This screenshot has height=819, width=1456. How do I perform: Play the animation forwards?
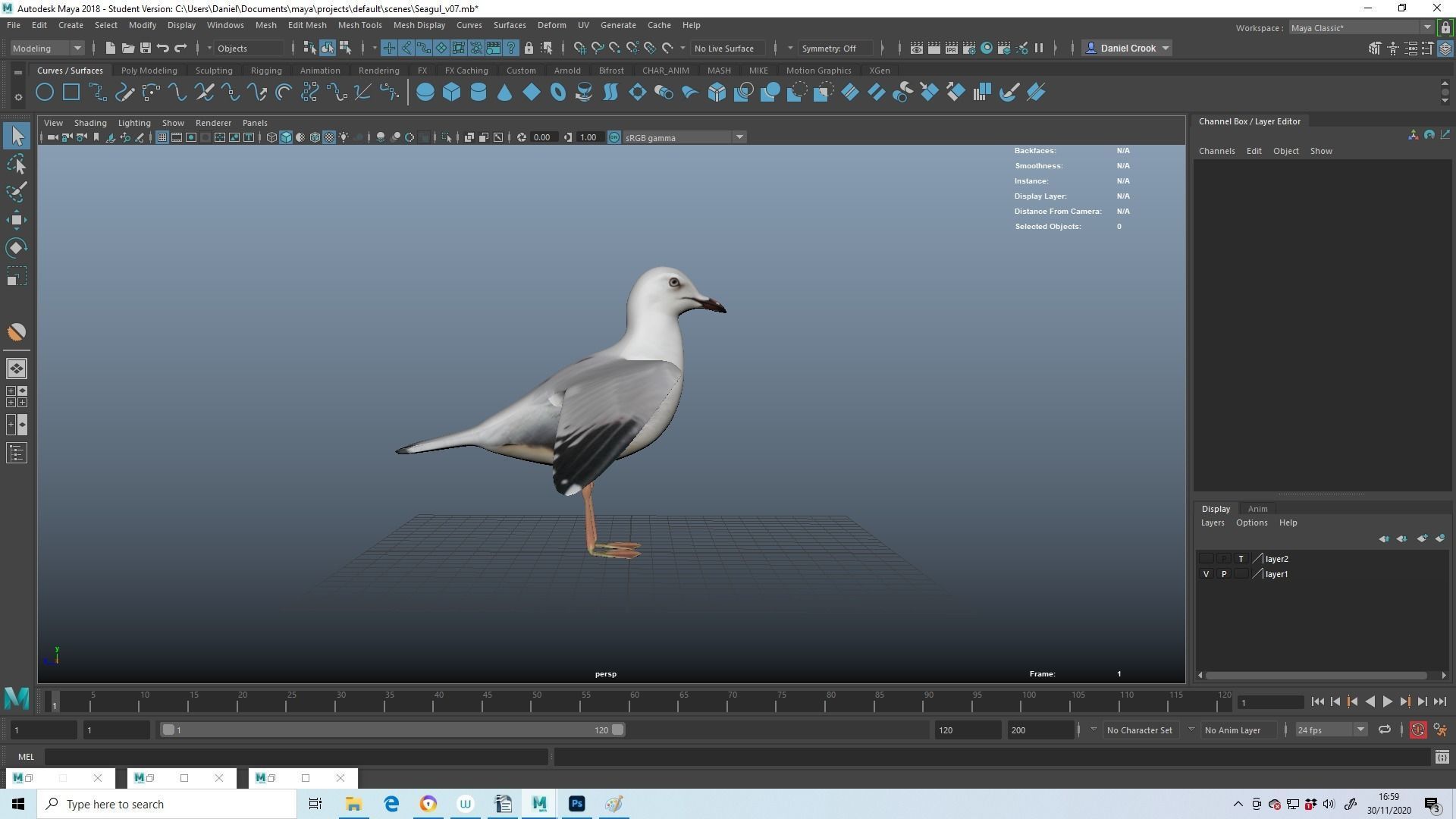click(1387, 702)
